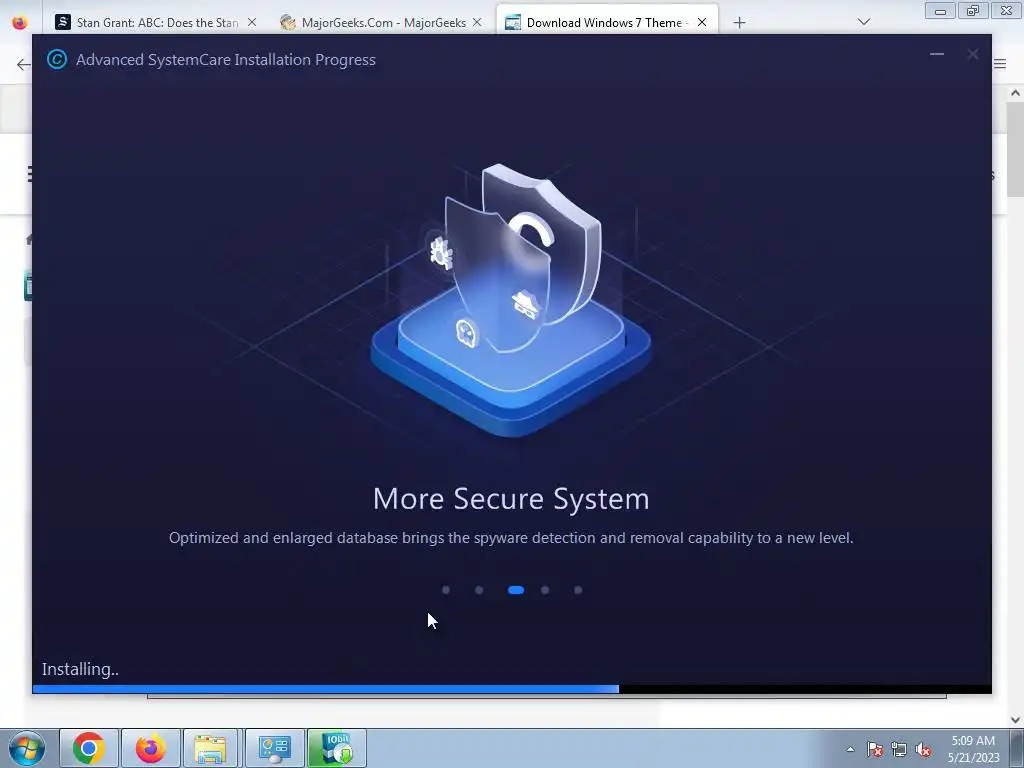The image size is (1024, 768).
Task: Click the spyware detection description text
Action: point(511,537)
